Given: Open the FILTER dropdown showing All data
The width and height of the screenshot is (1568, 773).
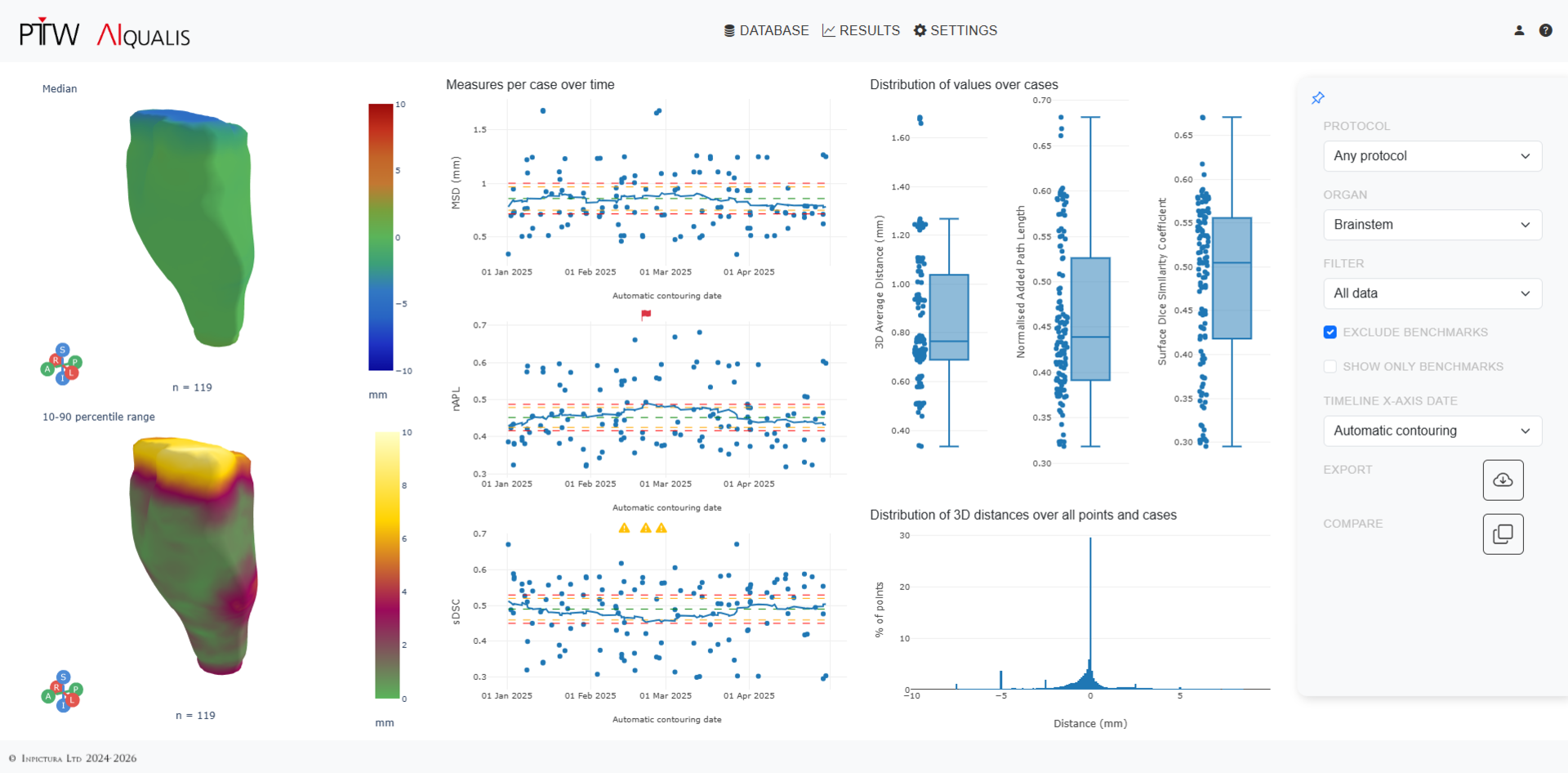Looking at the screenshot, I should 1432,293.
